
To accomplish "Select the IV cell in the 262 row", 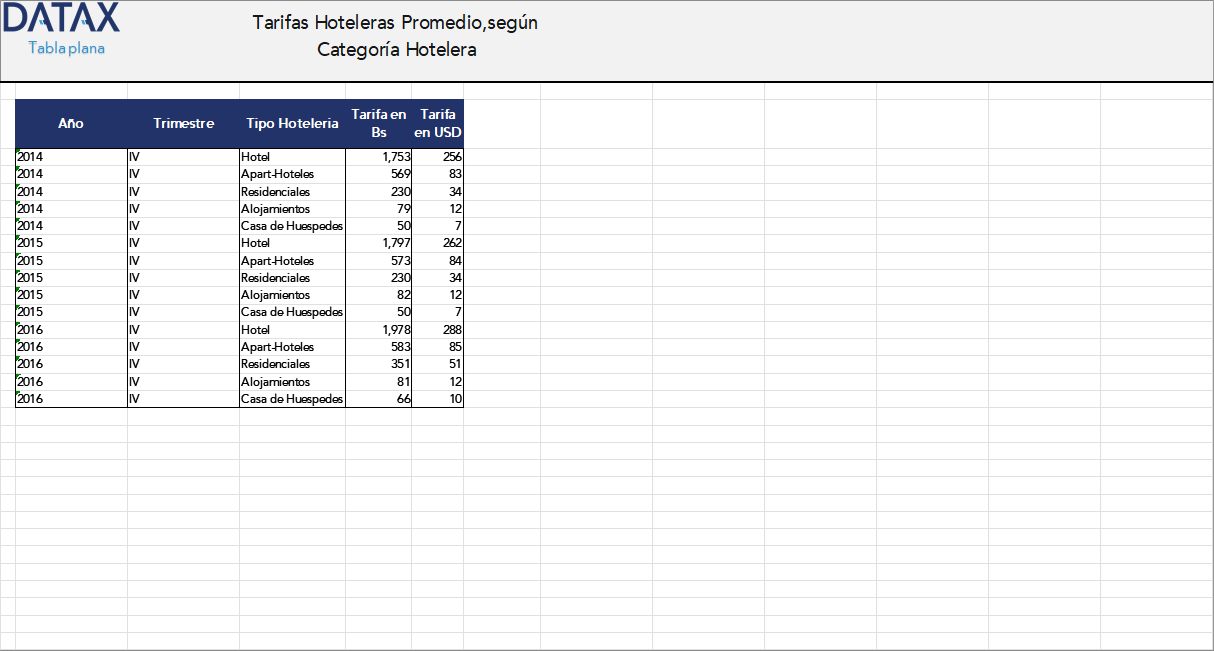I will click(183, 243).
